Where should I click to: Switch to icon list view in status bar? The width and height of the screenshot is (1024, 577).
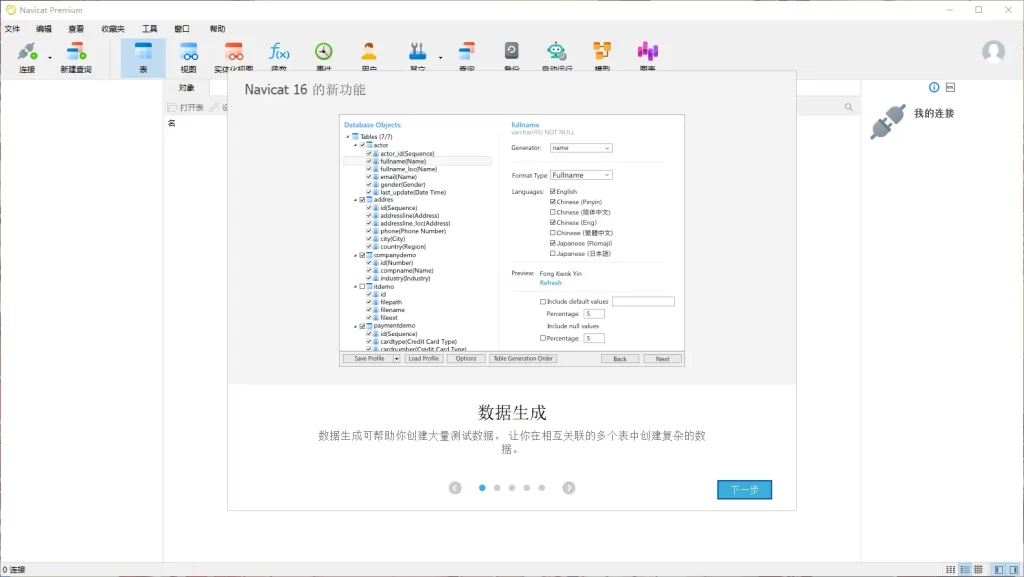point(950,570)
